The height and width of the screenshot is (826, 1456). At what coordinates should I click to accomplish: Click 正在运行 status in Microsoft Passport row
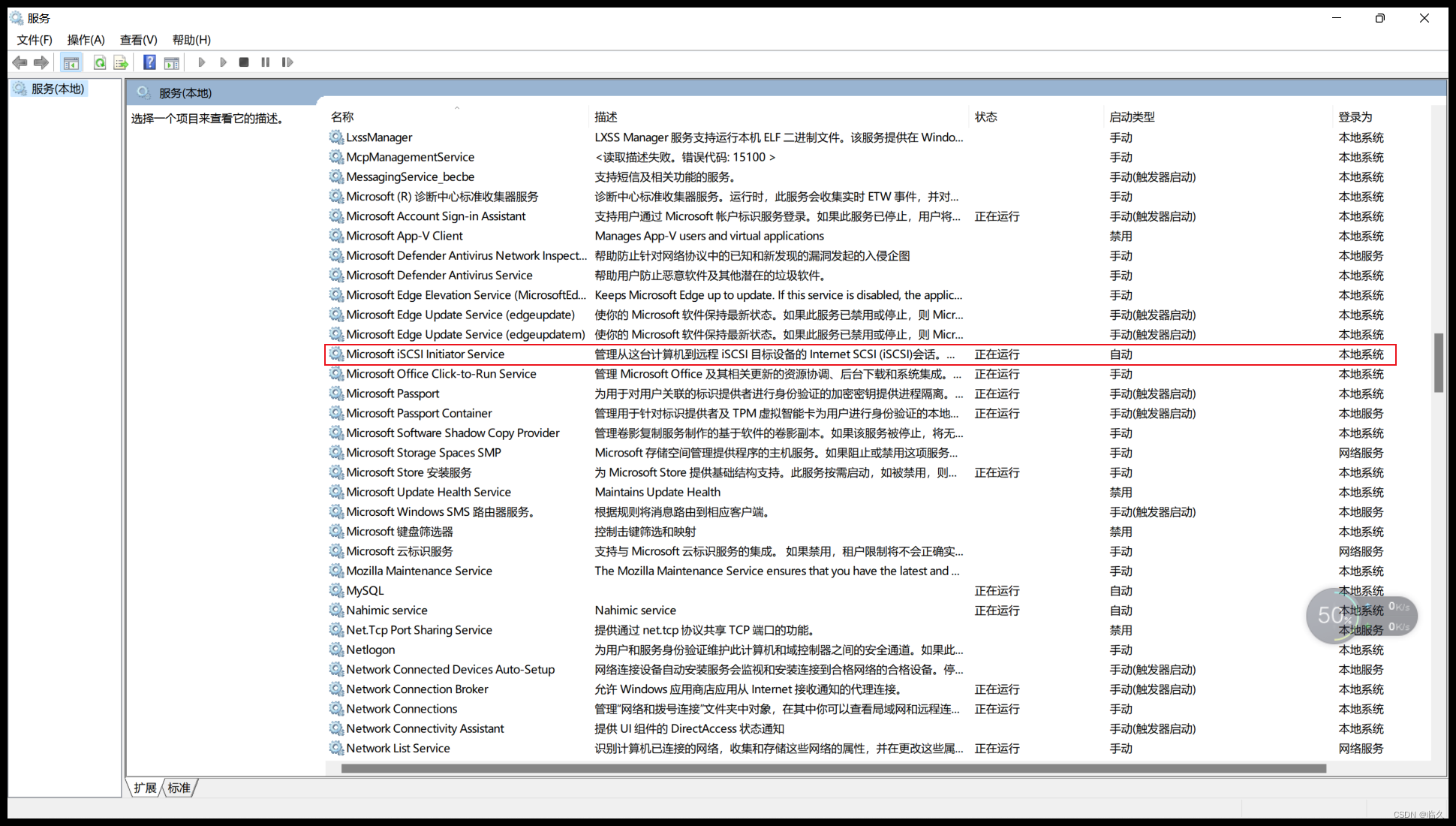tap(997, 393)
